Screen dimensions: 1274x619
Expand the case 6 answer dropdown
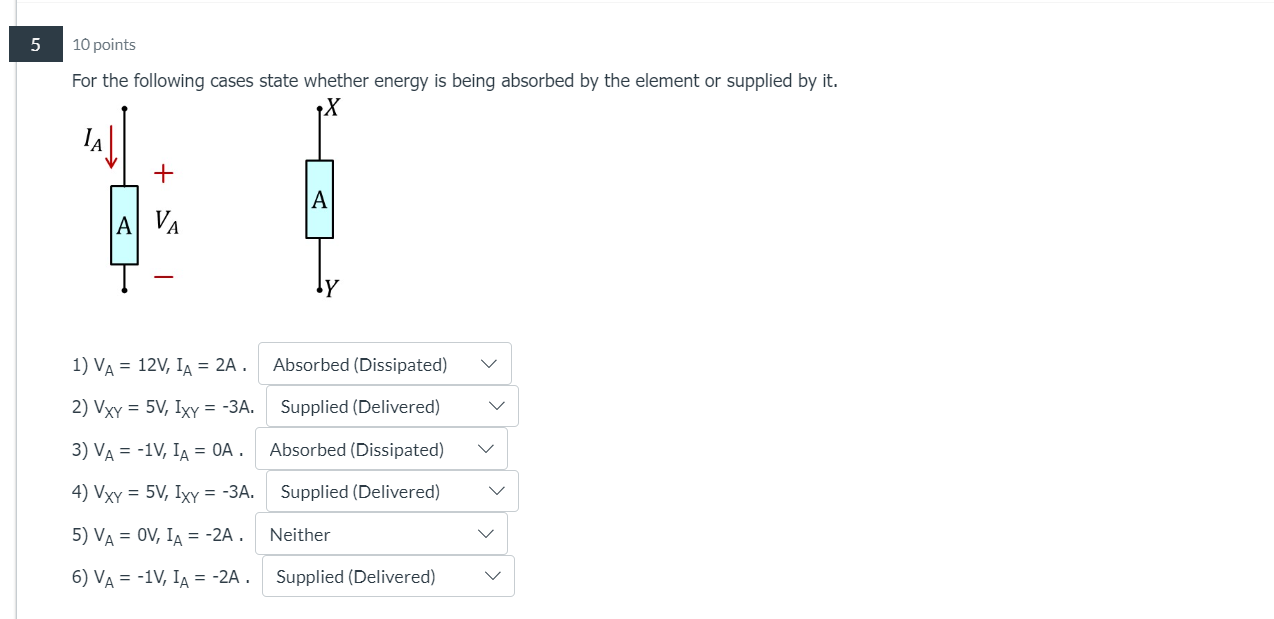[x=491, y=576]
